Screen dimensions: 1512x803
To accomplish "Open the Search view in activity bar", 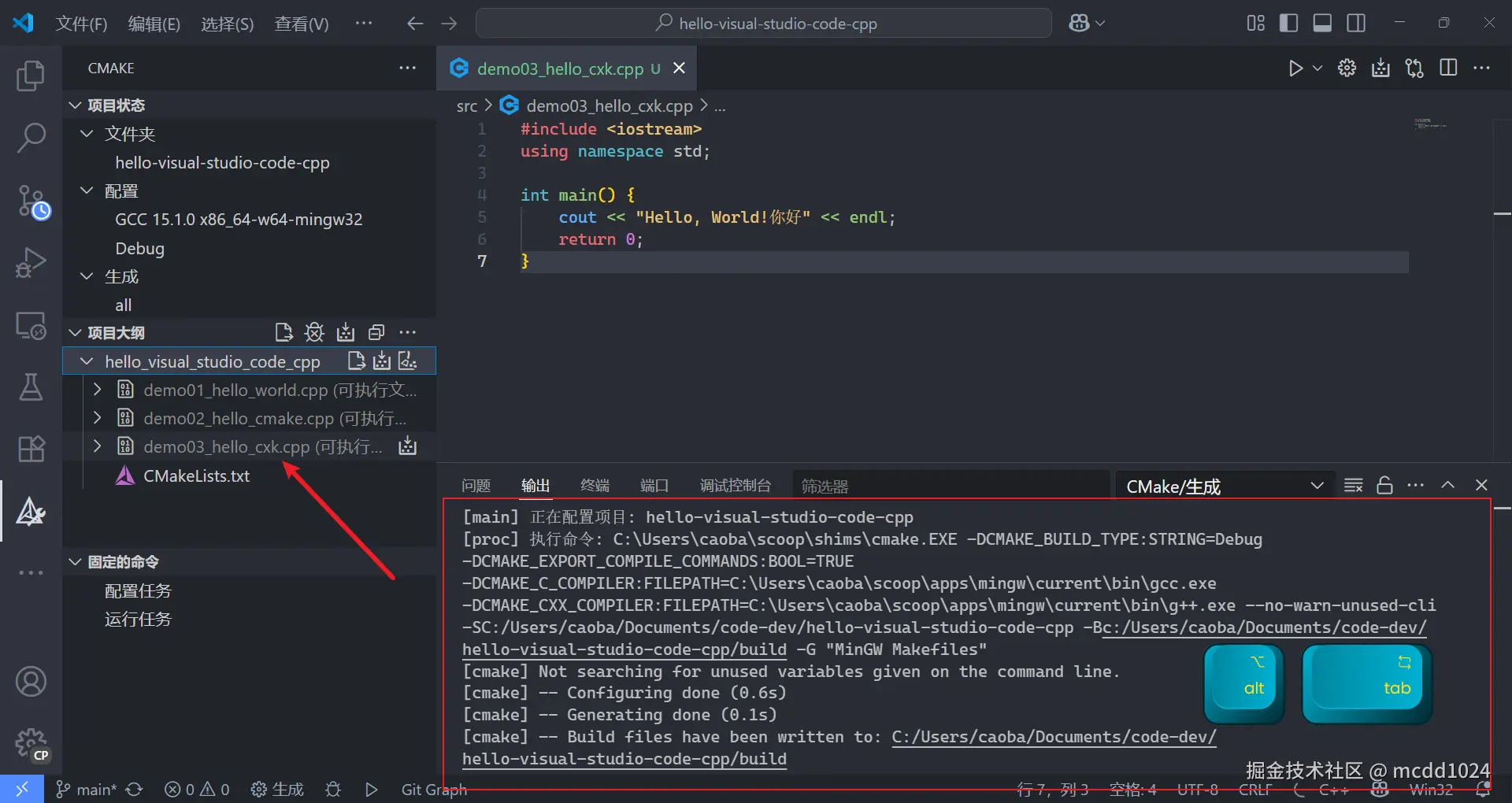I will 31,138.
